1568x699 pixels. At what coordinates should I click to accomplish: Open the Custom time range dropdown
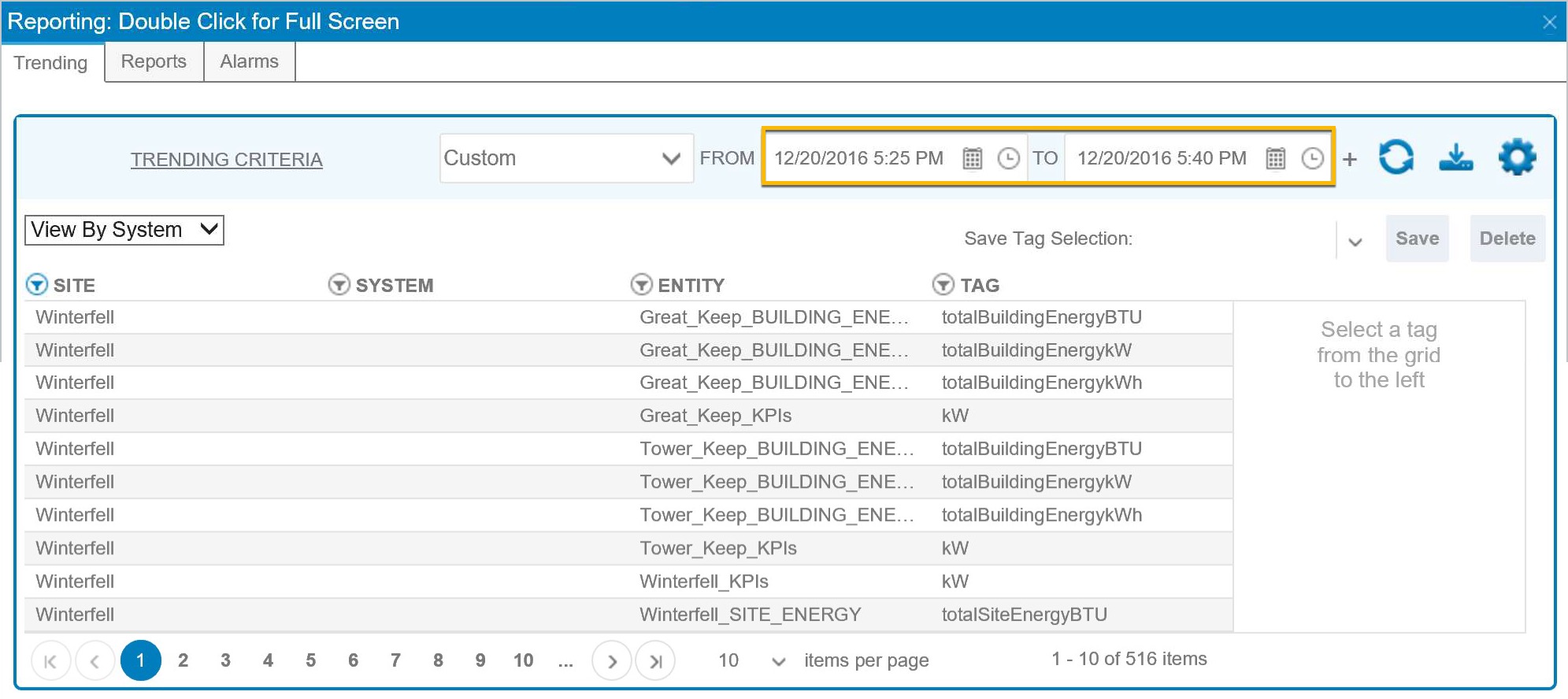(x=566, y=158)
